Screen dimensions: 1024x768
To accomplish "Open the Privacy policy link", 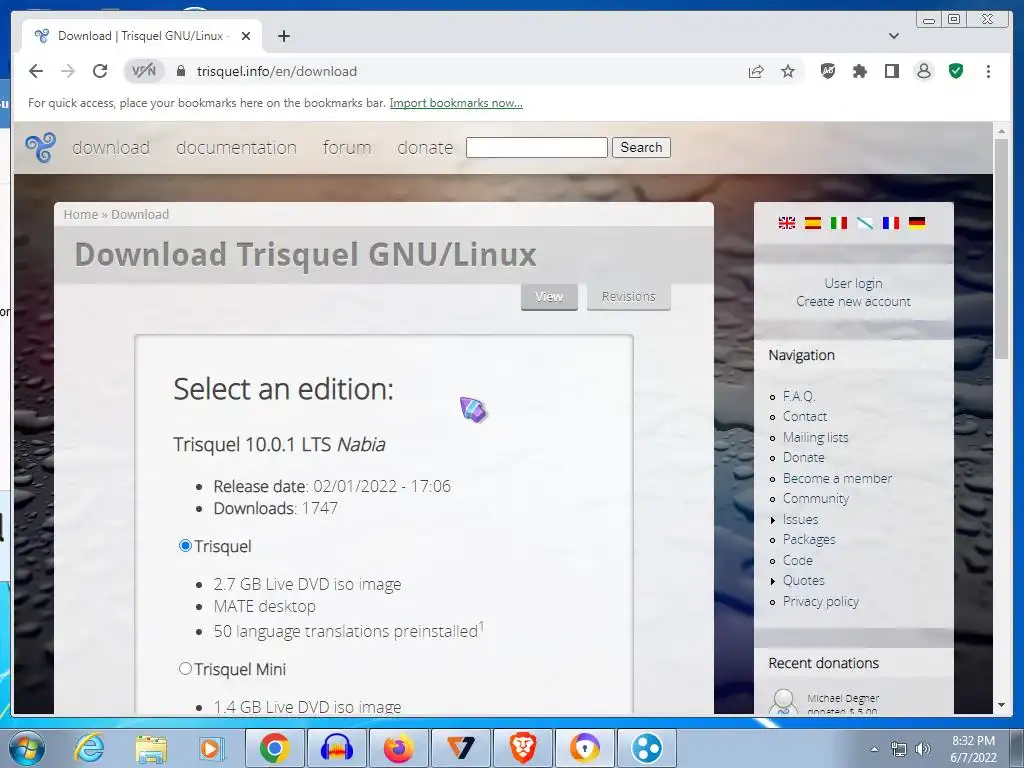I will coord(821,601).
